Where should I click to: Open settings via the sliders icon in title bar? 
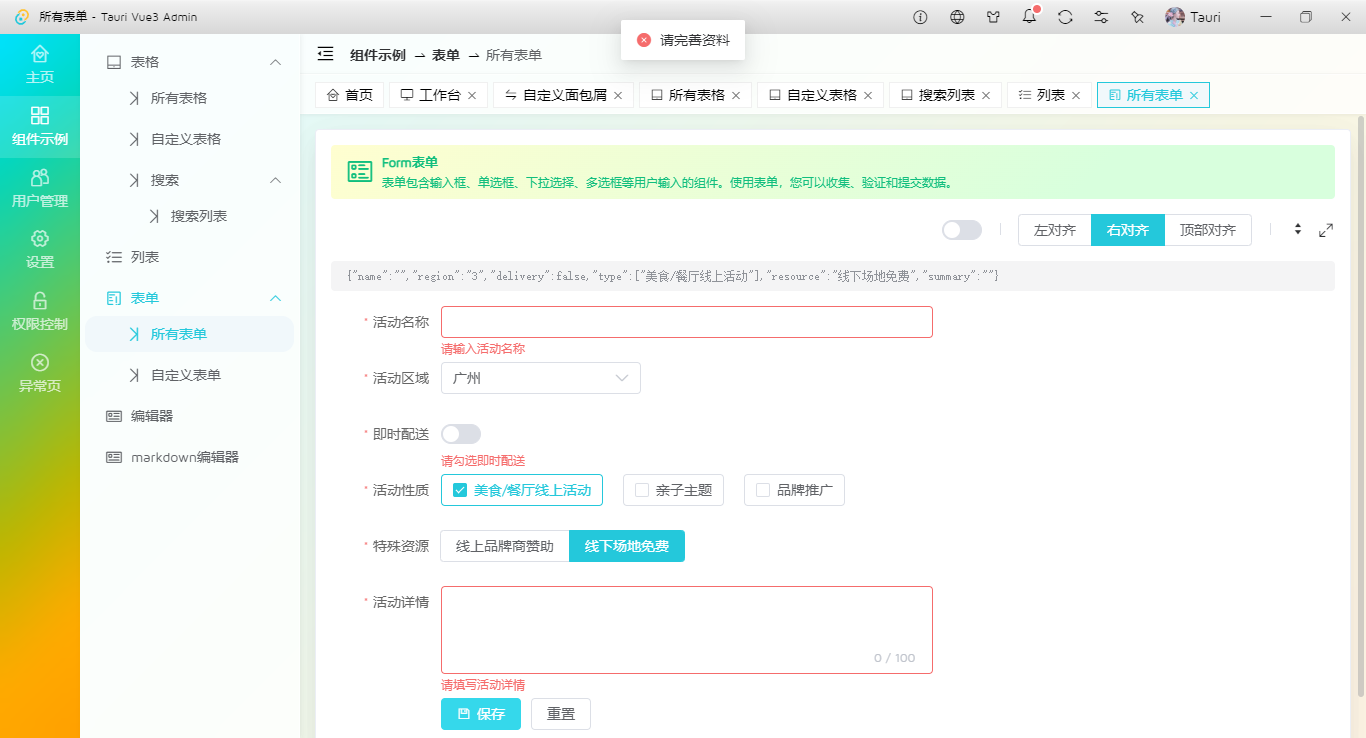(1101, 17)
